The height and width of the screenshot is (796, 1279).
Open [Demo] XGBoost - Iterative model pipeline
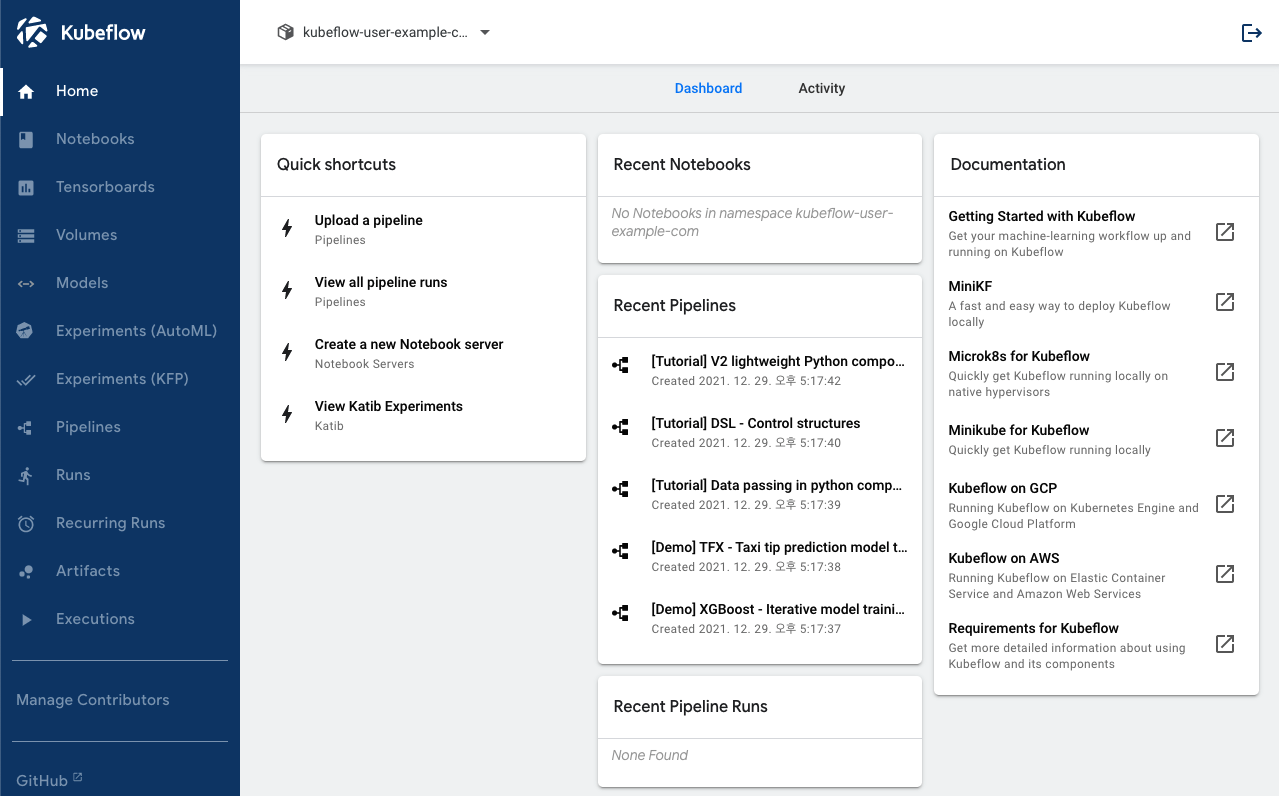(x=760, y=618)
